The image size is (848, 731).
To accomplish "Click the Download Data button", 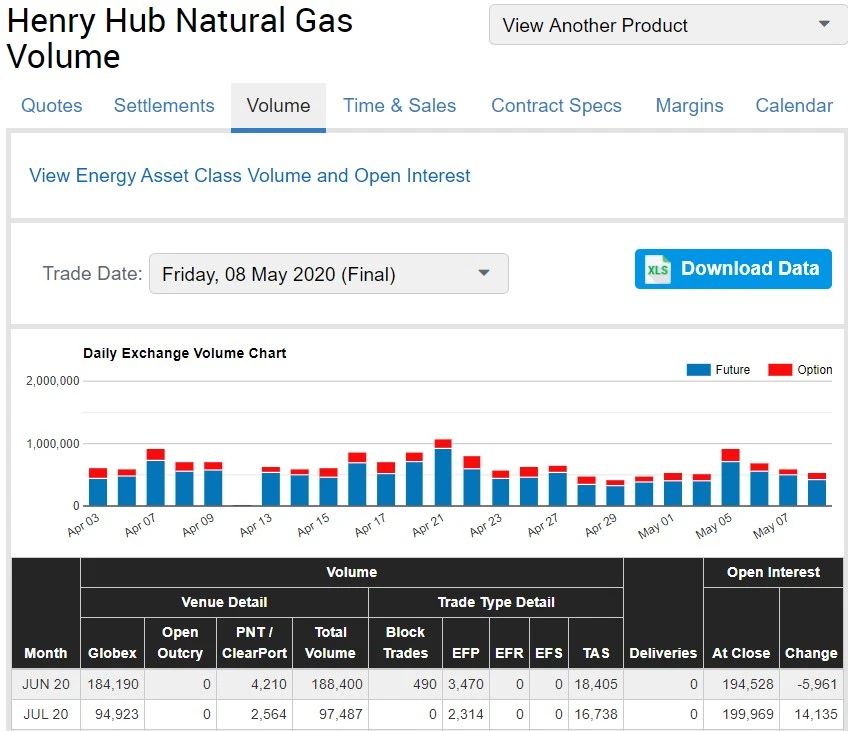I will [733, 269].
